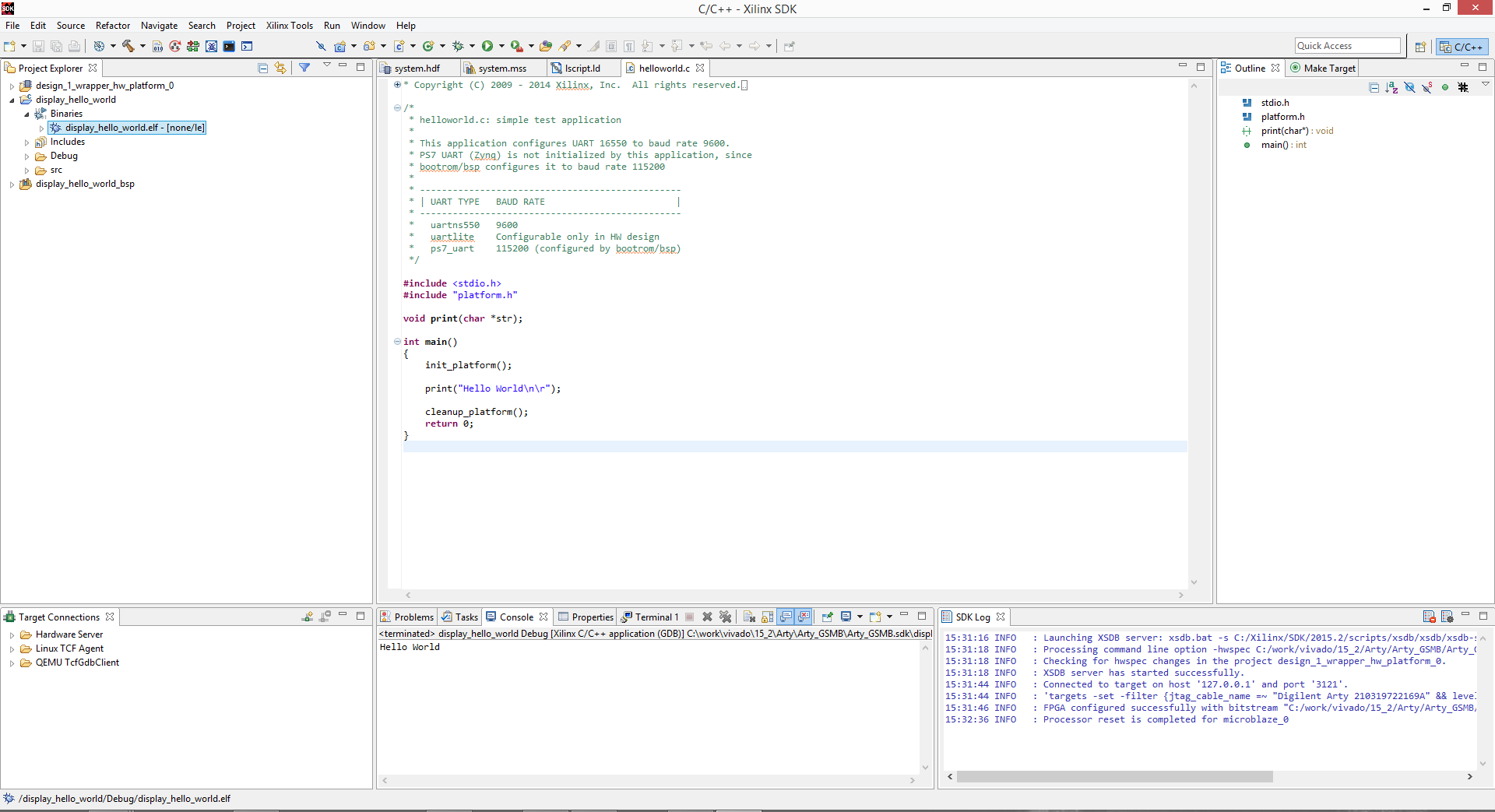Screen dimensions: 1495x812
Task: Toggle Hide Fields in Outline toolbar
Action: click(1409, 87)
